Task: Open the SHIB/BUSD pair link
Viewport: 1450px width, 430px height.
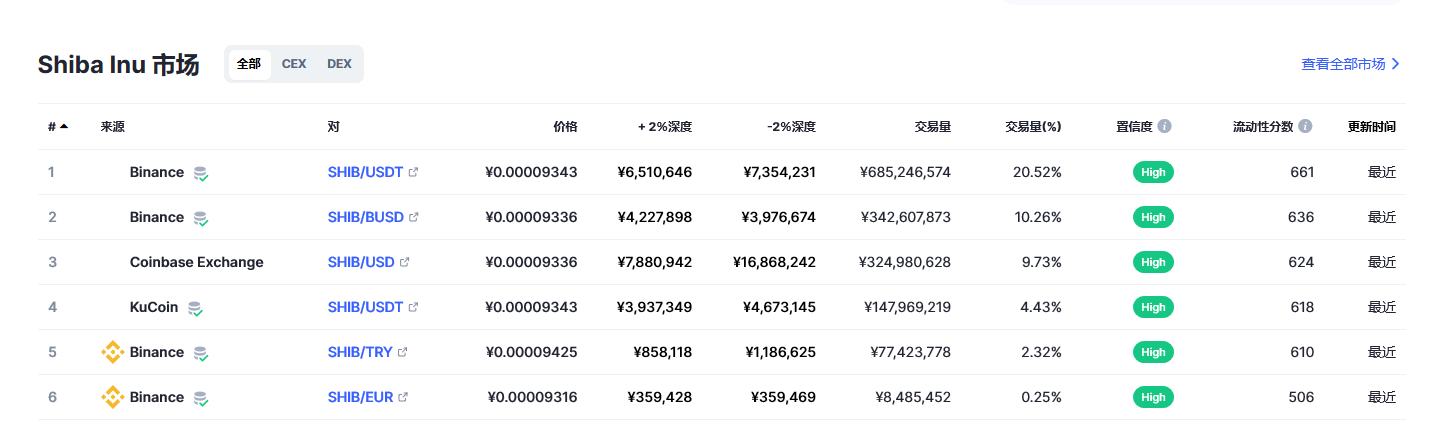Action: point(365,217)
